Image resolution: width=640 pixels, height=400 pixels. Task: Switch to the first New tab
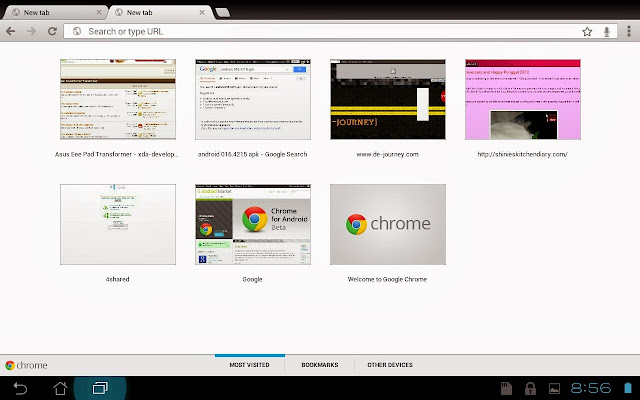(55, 13)
